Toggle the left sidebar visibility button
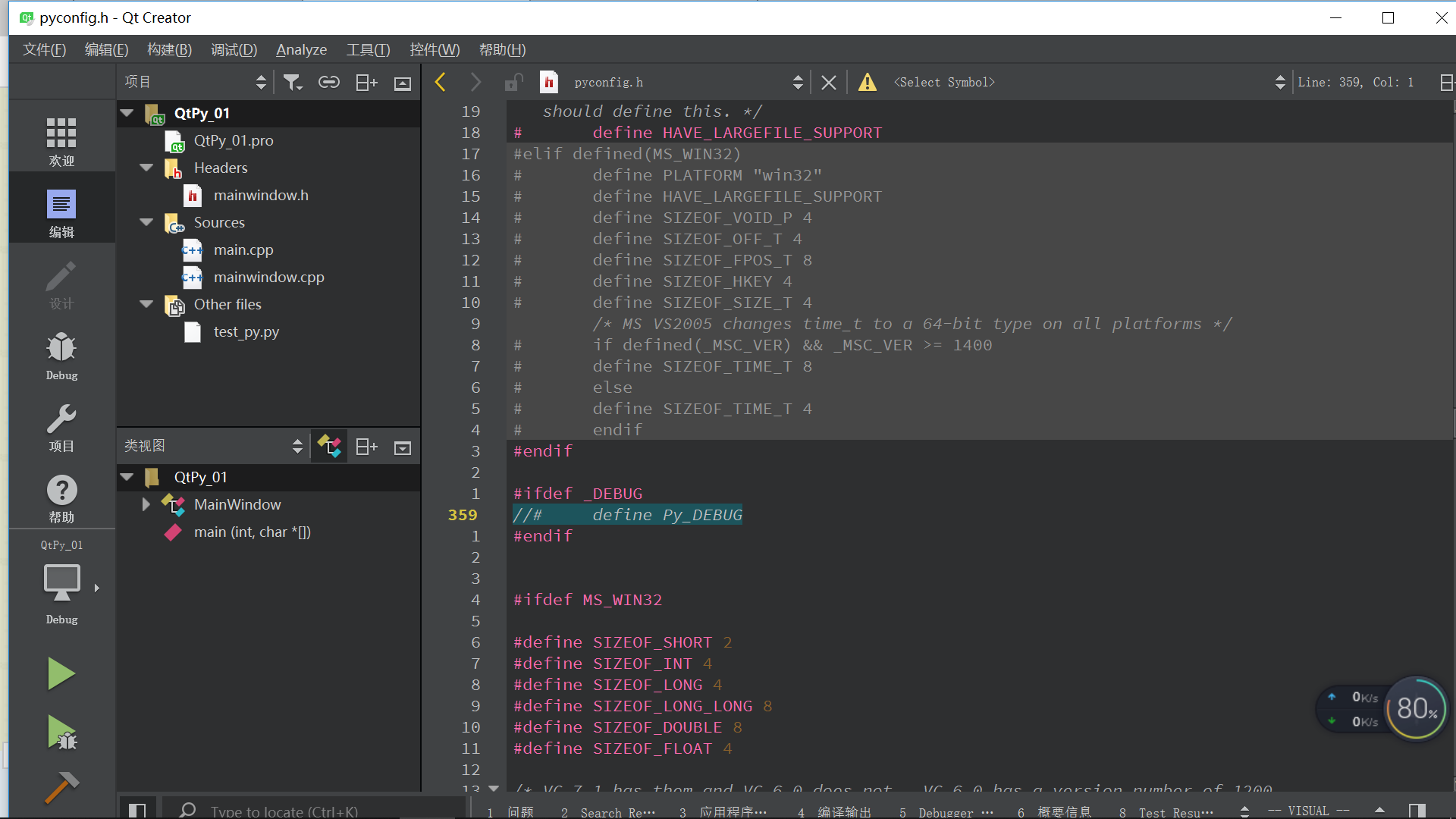 tap(137, 810)
